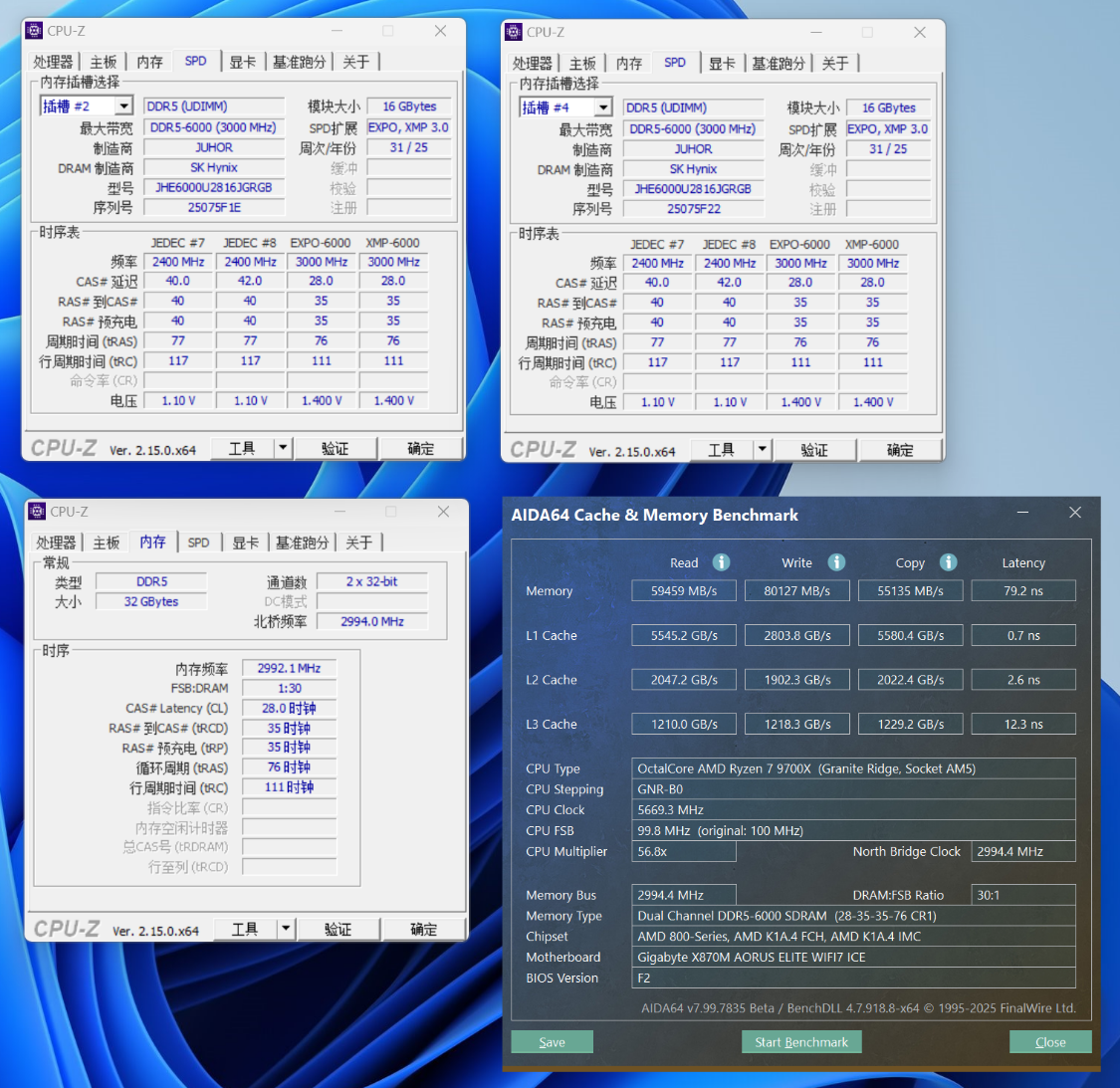This screenshot has height=1088, width=1120.
Task: Open 基准跑分 tab in bottom CPU-Z window
Action: [302, 543]
